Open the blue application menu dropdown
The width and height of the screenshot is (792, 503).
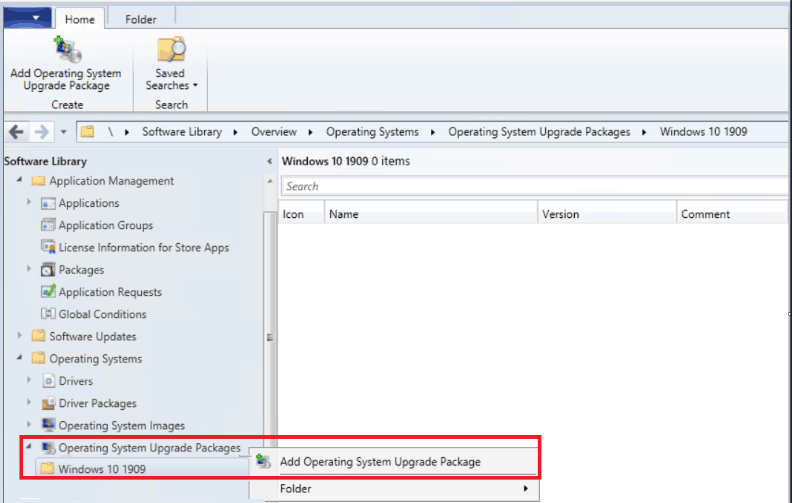pyautogui.click(x=27, y=18)
